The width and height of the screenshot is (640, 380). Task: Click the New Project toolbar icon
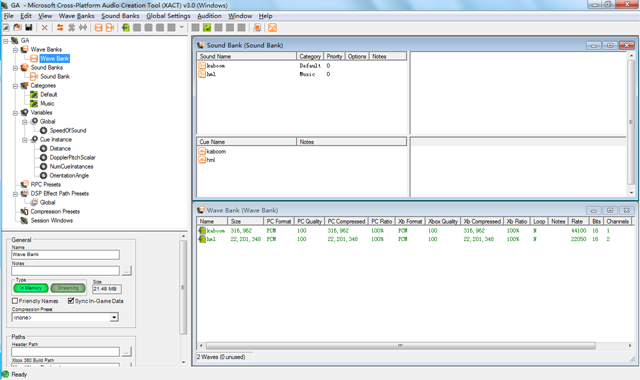(x=6, y=27)
